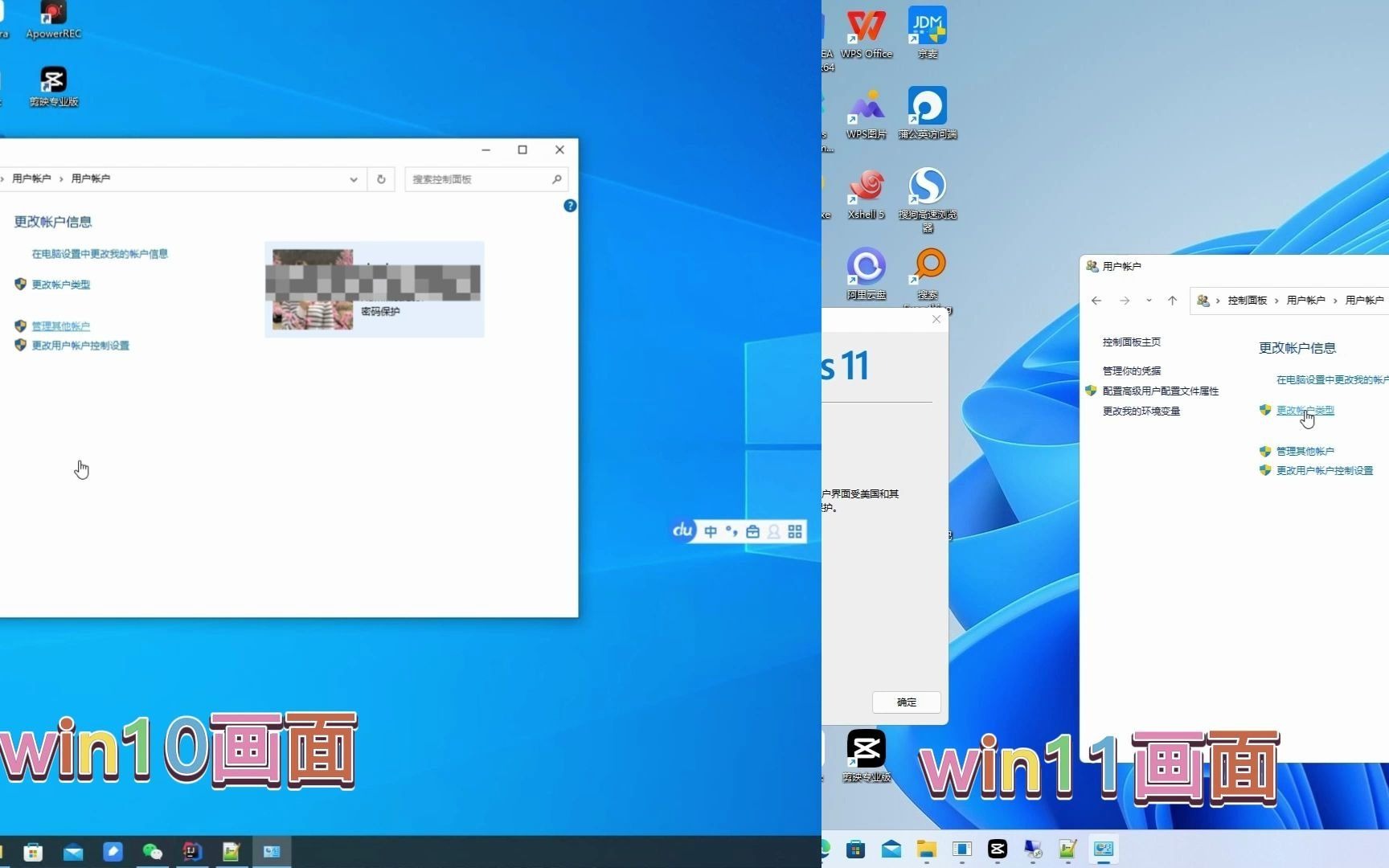Refresh the Win10 control panel address bar
The image size is (1389, 868).
pos(381,179)
